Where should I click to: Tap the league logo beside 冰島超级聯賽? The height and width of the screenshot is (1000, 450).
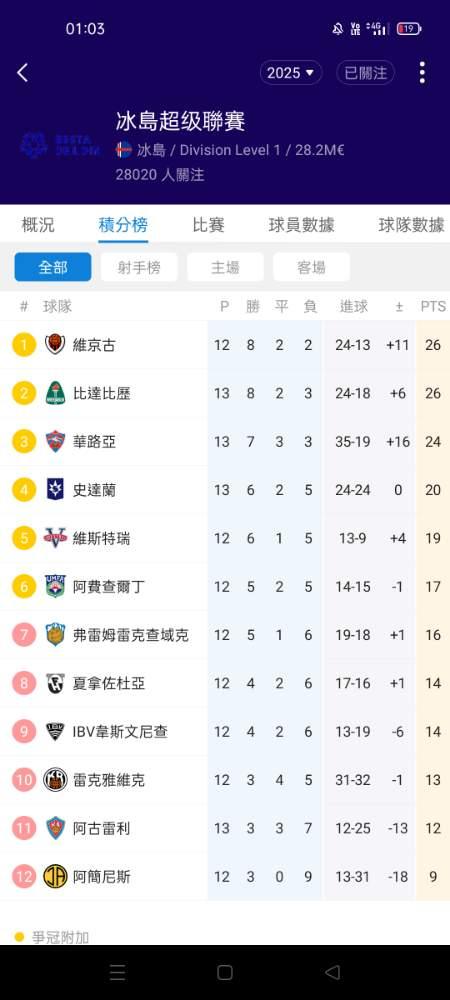coord(61,145)
